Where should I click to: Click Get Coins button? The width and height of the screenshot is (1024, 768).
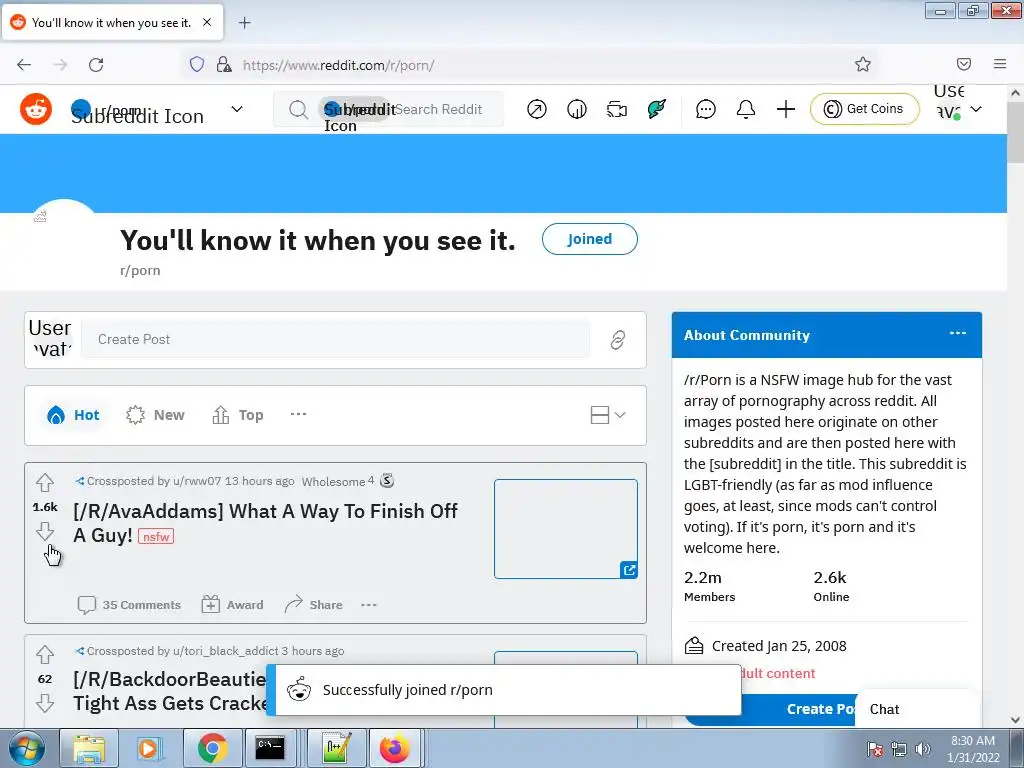[865, 109]
